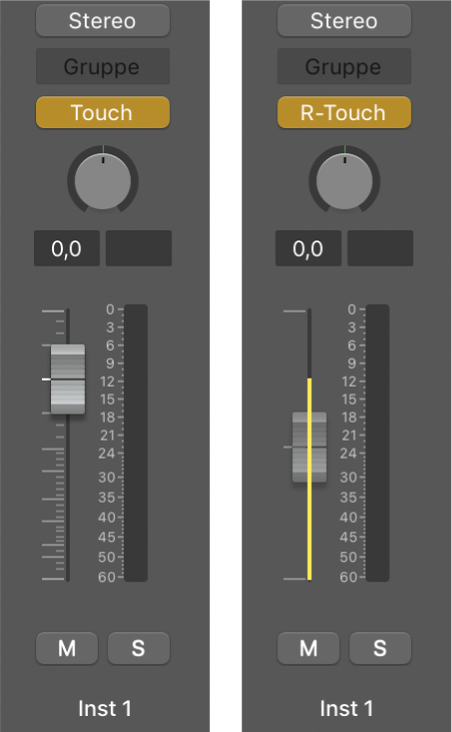Solo the R-Touch channel strip with S
The image size is (452, 732).
click(x=380, y=648)
